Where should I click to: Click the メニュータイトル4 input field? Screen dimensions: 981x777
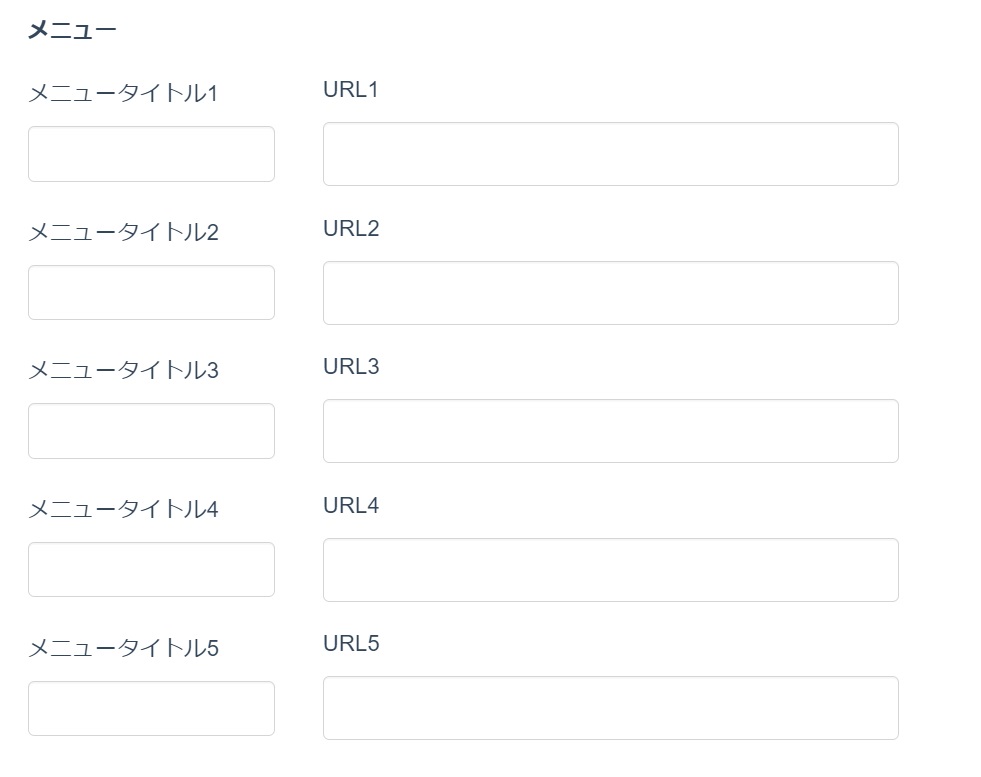pos(151,570)
